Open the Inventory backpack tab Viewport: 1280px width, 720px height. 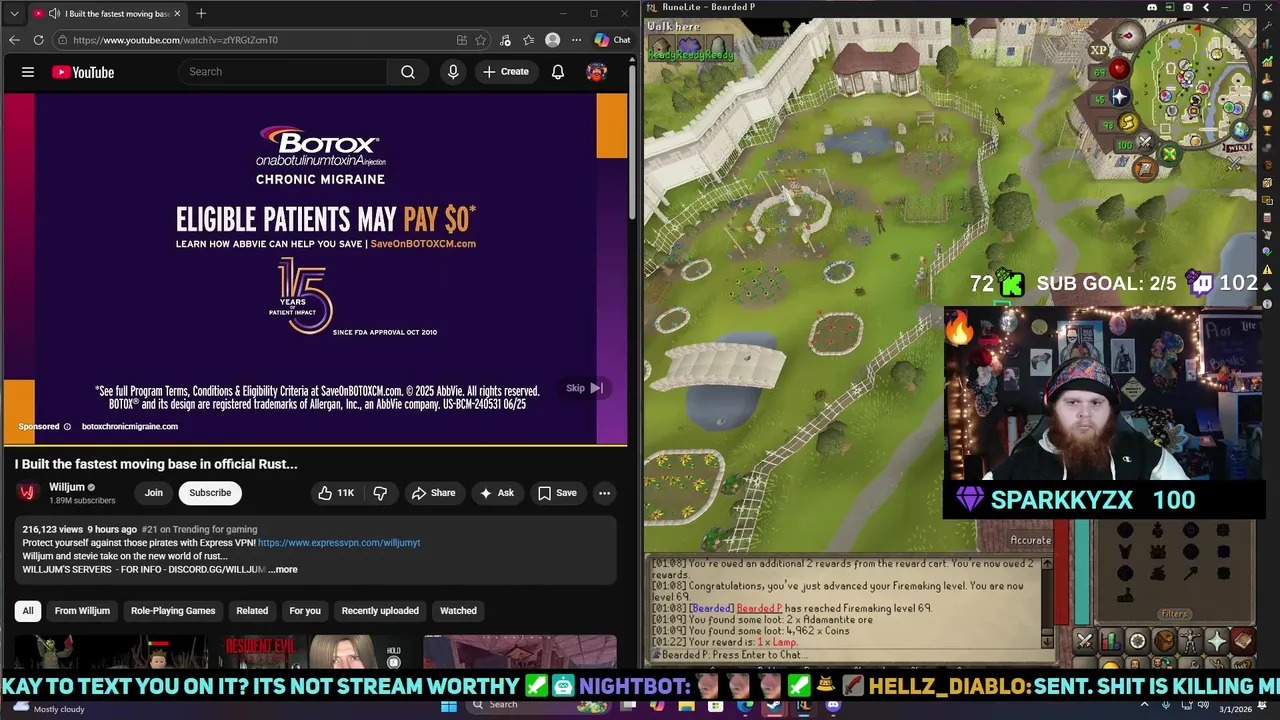point(1164,641)
